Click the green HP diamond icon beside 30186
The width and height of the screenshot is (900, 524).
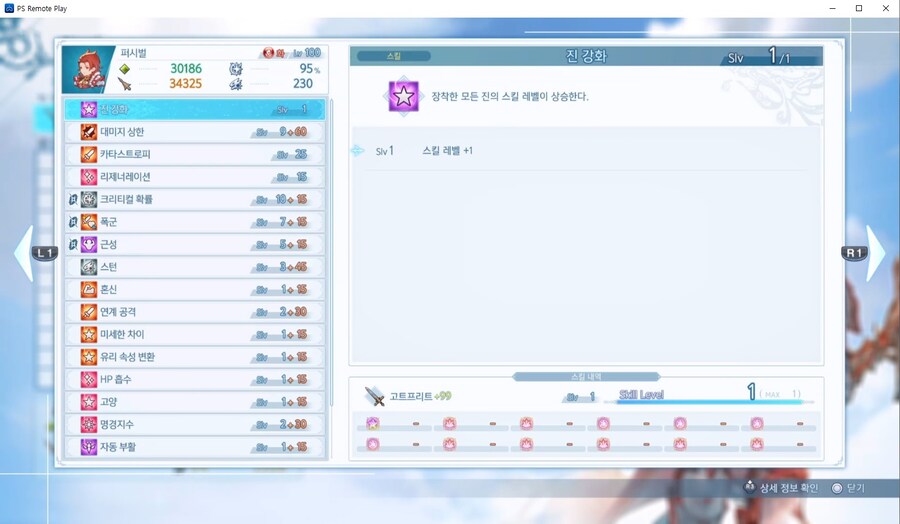point(125,69)
